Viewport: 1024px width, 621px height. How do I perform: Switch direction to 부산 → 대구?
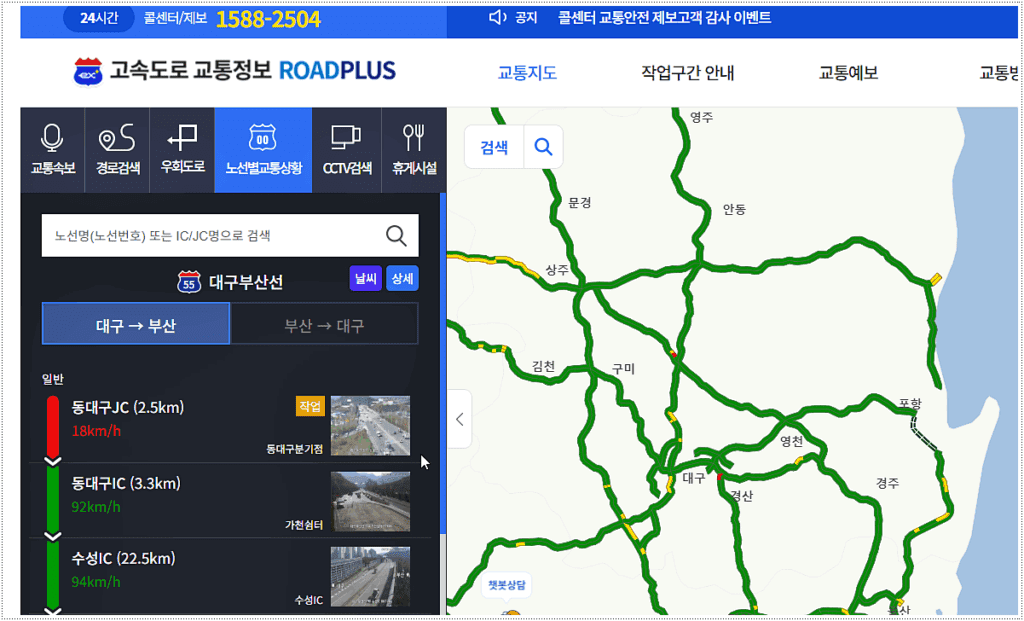[x=324, y=324]
